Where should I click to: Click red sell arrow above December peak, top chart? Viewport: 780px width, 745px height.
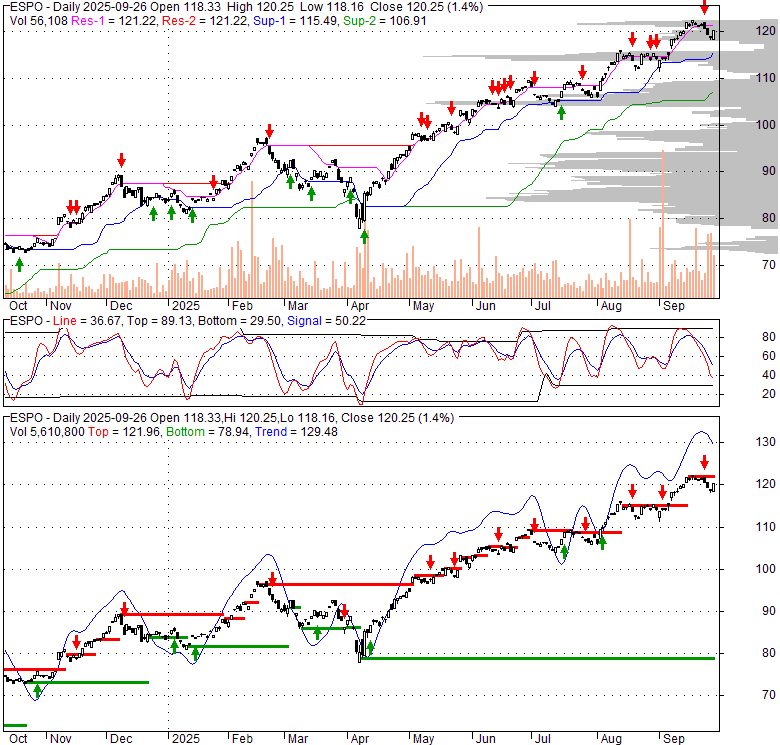pos(121,161)
